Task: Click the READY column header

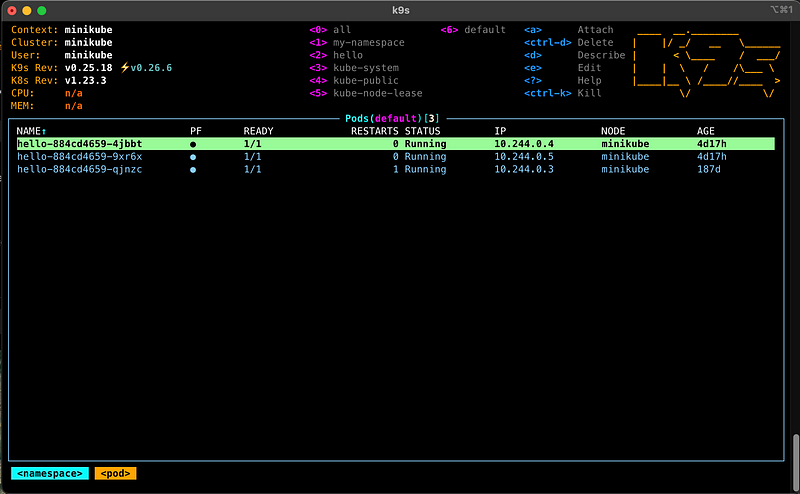Action: (x=258, y=131)
